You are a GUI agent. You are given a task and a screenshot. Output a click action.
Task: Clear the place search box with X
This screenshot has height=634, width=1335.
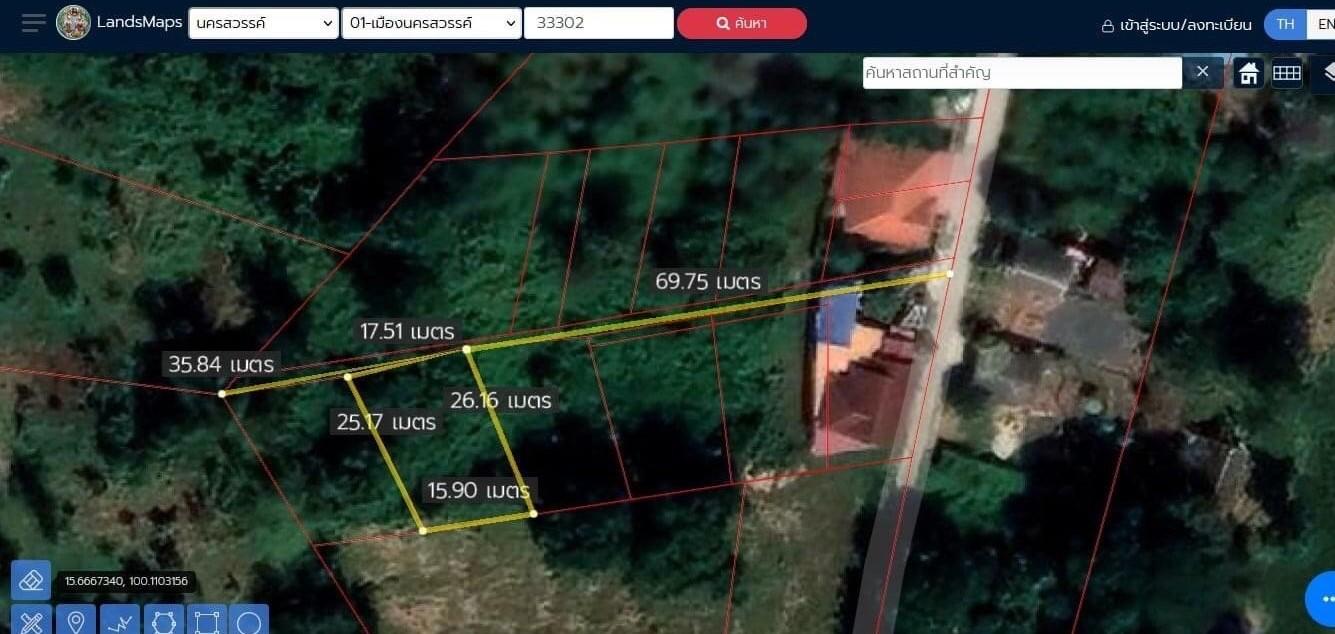coord(1203,72)
